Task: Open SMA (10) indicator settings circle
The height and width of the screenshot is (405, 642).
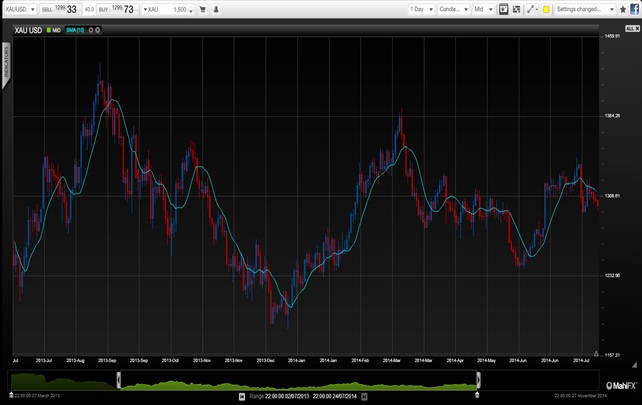Action: [x=90, y=30]
